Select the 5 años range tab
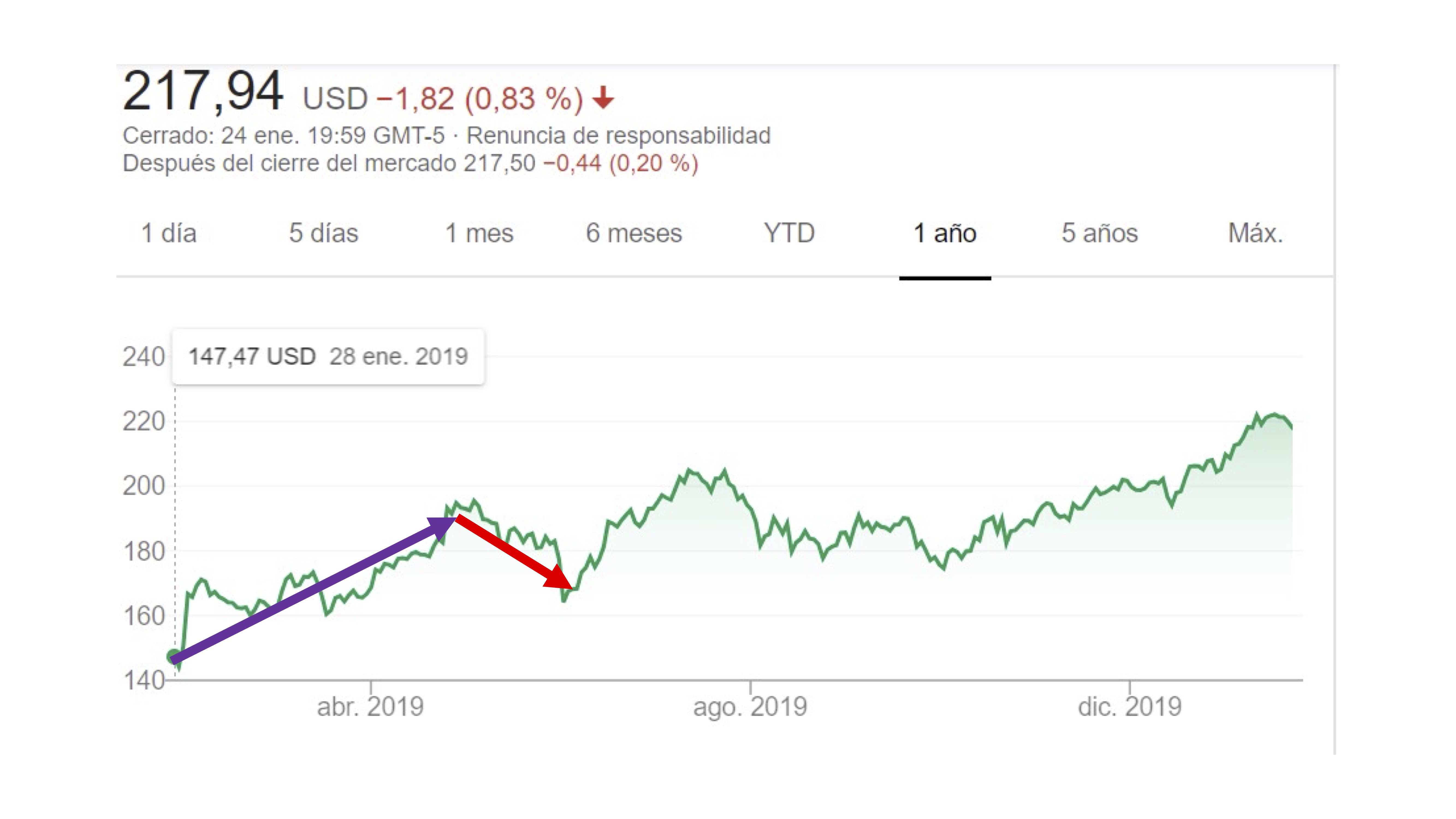 tap(1099, 233)
